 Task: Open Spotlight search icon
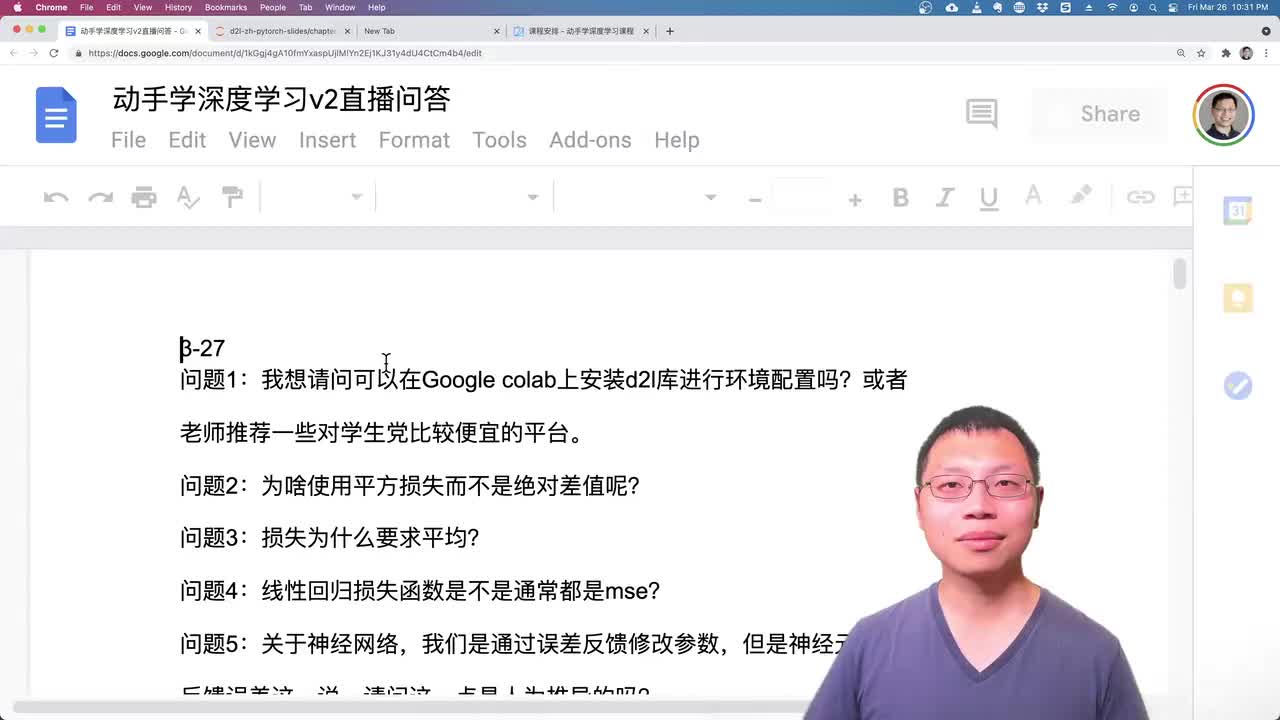pyautogui.click(x=1153, y=7)
